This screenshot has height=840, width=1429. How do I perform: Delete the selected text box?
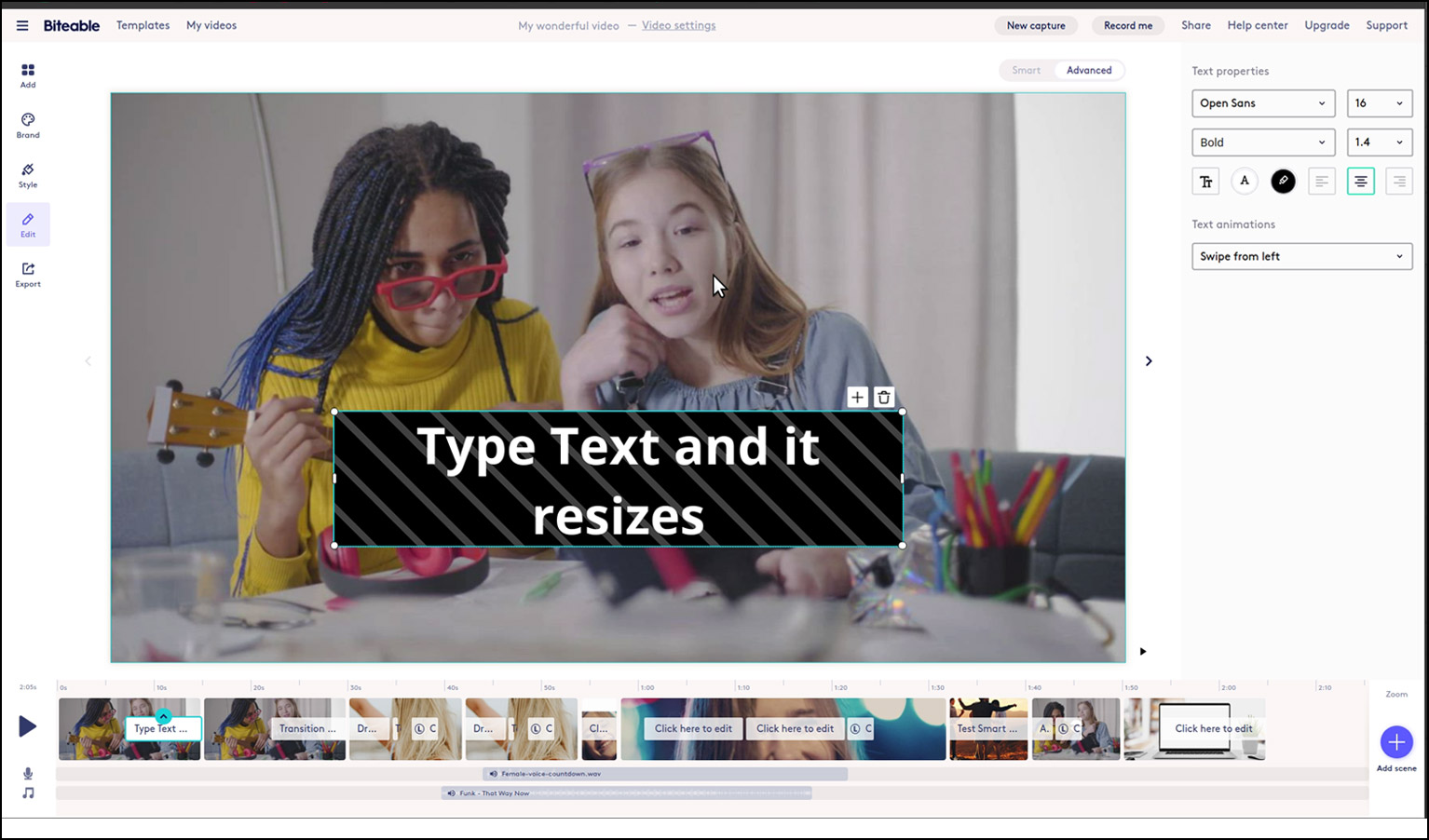(x=884, y=398)
